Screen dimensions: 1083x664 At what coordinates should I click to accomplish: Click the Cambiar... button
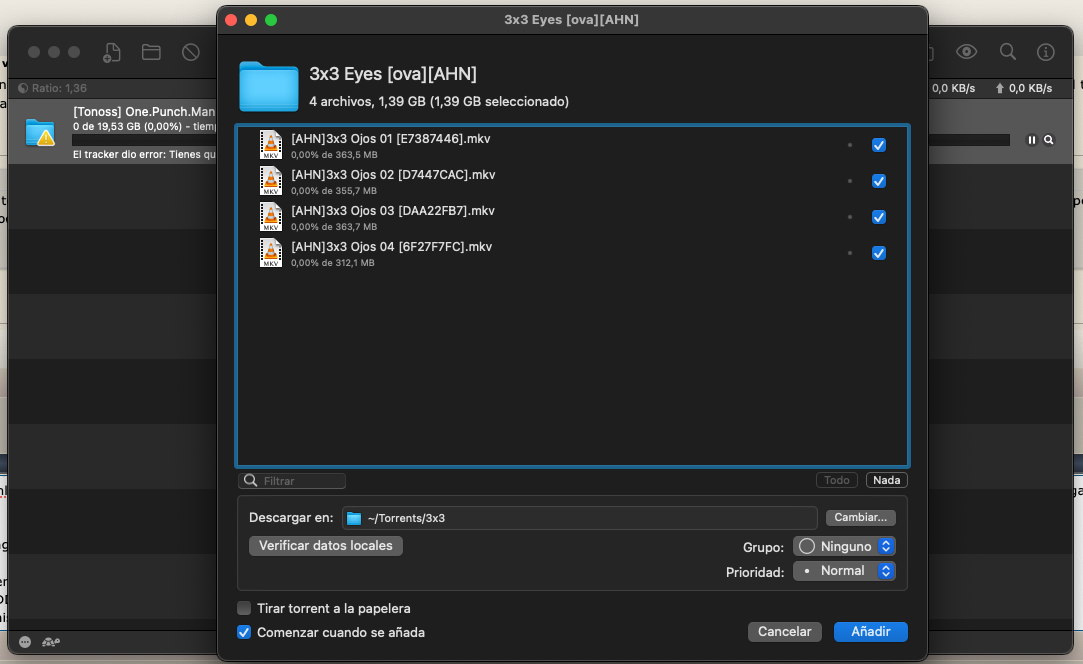tap(861, 518)
